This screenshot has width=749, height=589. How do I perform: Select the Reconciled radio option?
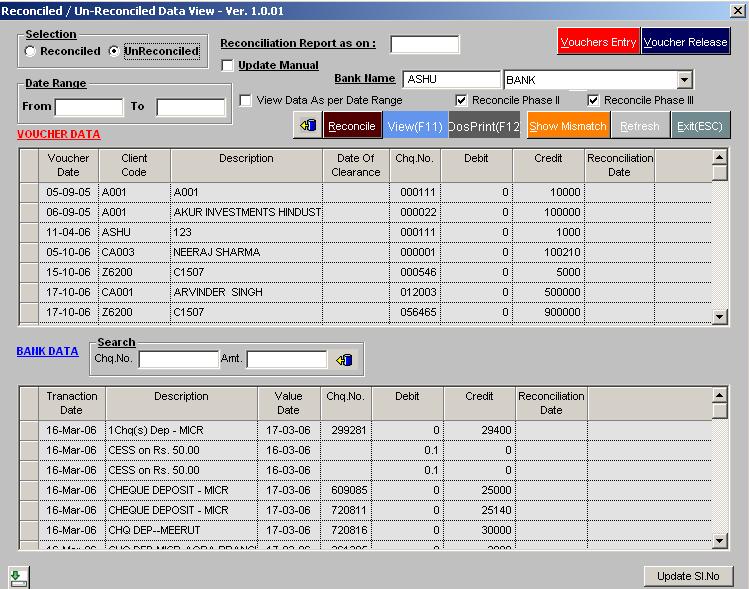(31, 51)
